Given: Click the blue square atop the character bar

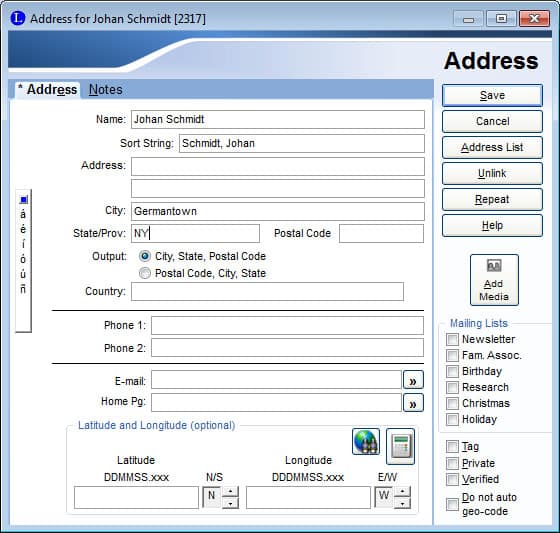Looking at the screenshot, I should click(24, 200).
